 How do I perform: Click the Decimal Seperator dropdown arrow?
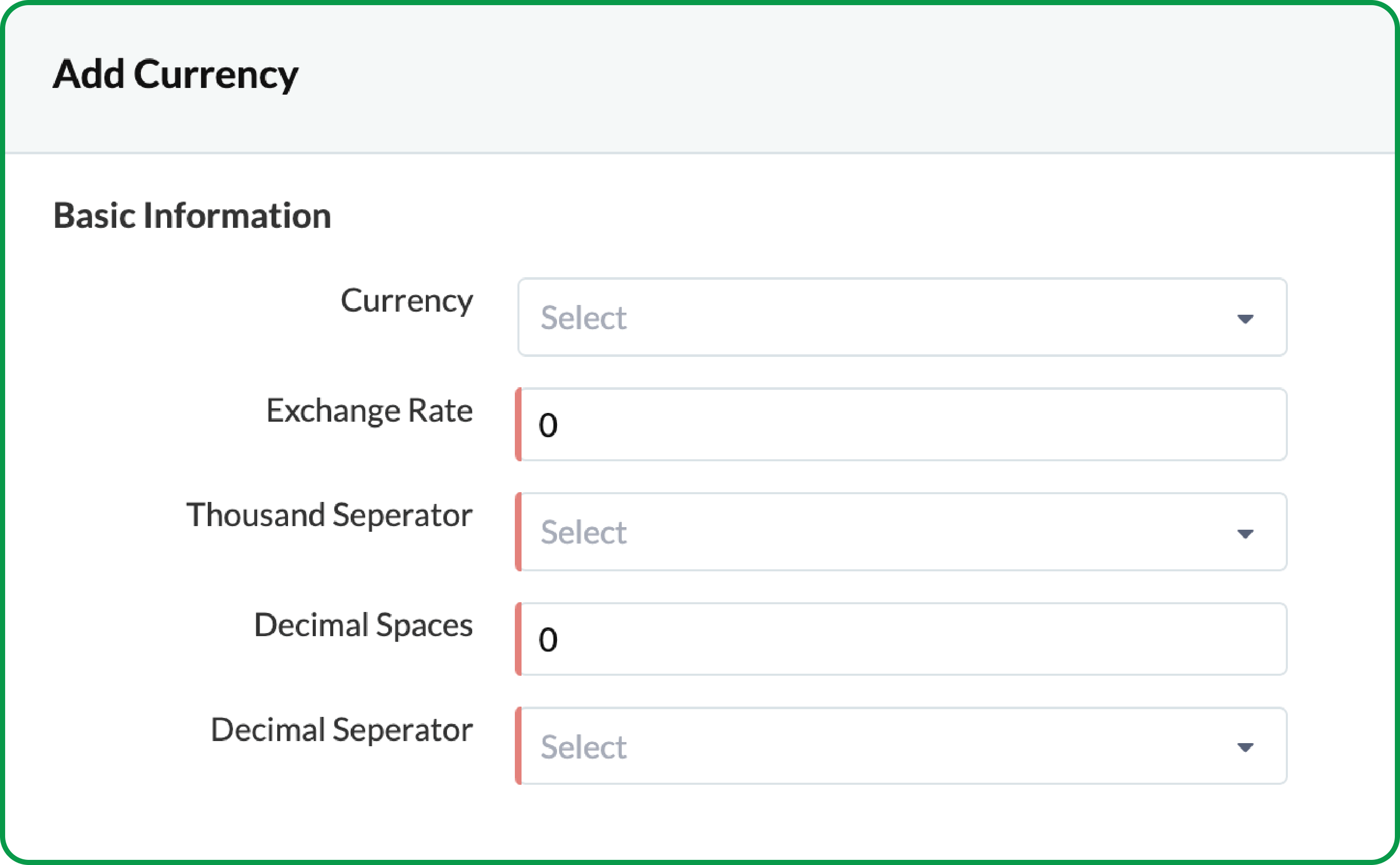click(x=1246, y=747)
